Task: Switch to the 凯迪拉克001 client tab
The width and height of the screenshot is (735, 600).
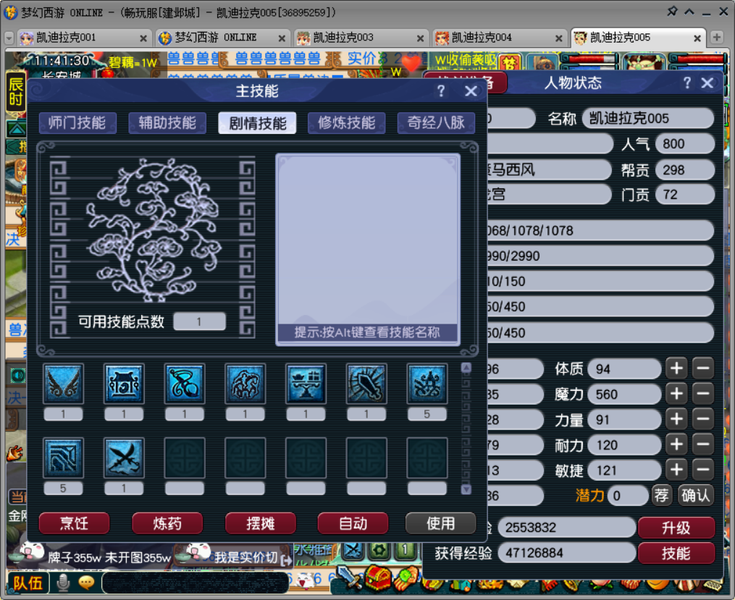Action: tap(83, 38)
